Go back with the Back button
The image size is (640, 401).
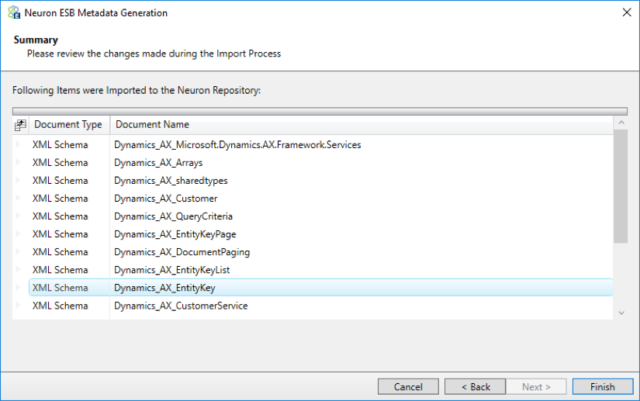[x=475, y=386]
